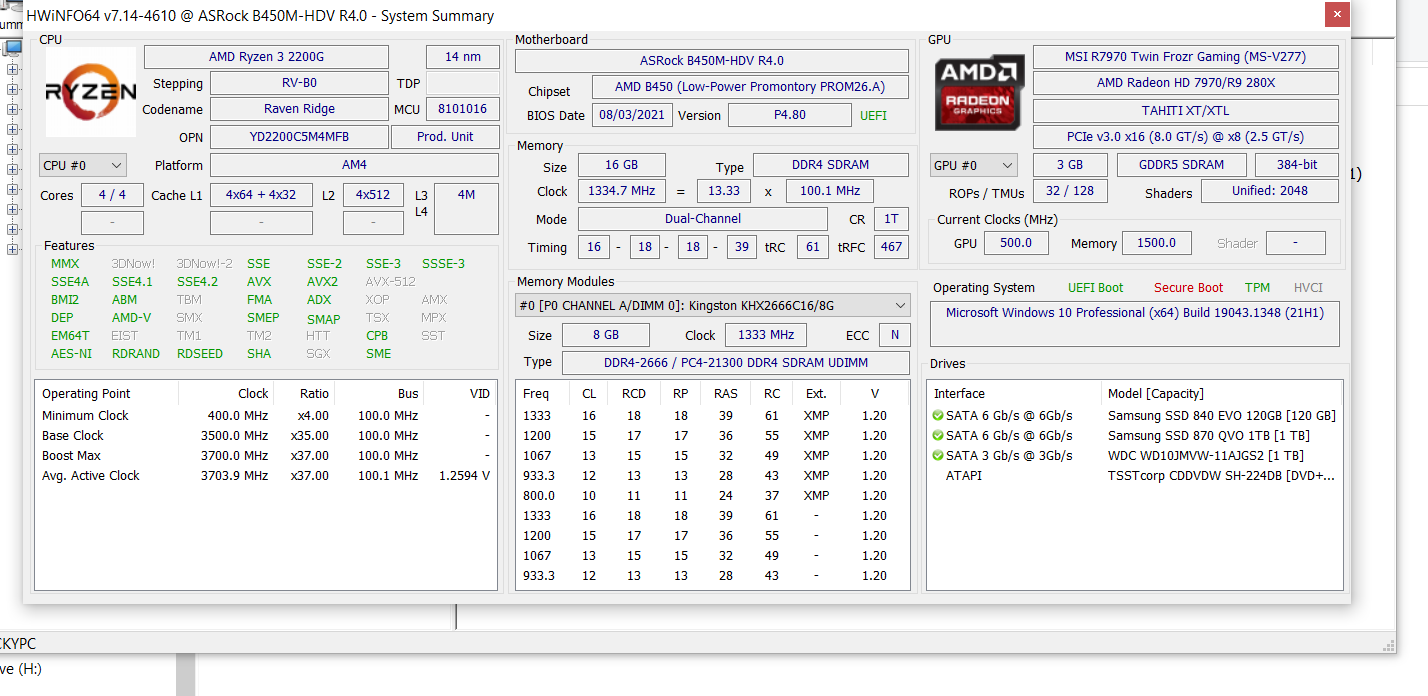Select the Avg. Active Clock row

point(266,476)
